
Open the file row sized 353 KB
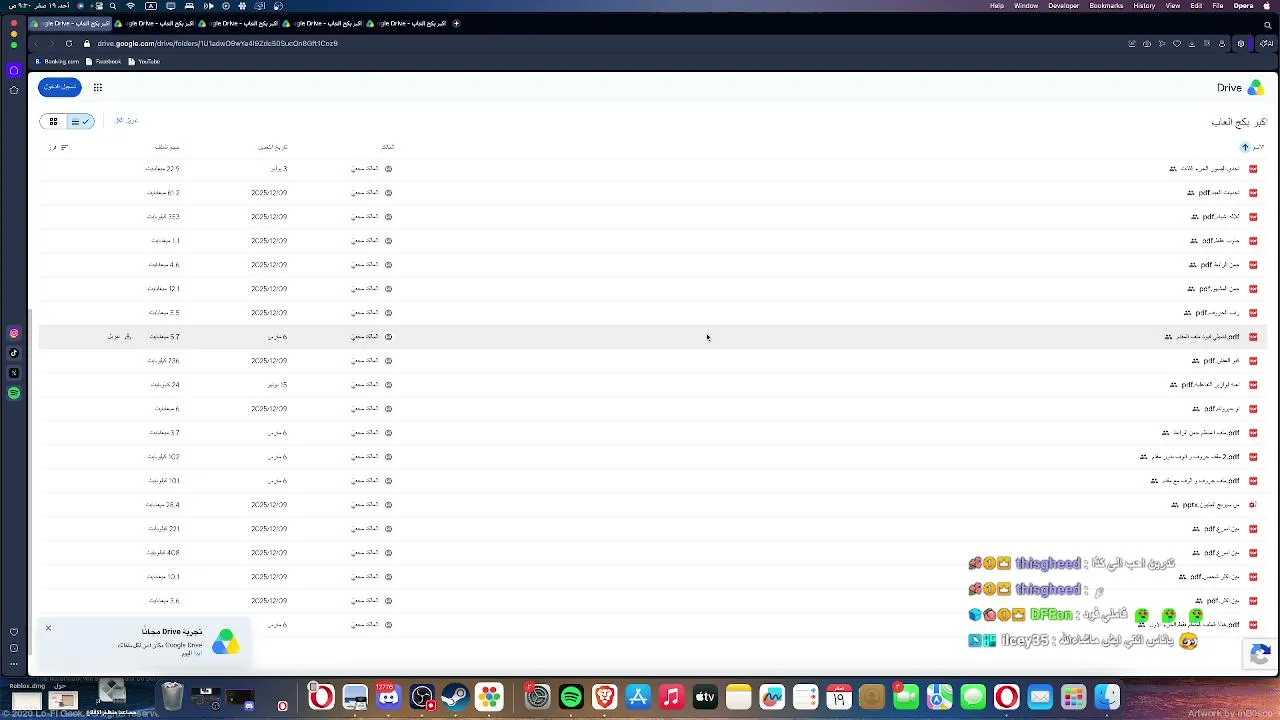pos(652,216)
